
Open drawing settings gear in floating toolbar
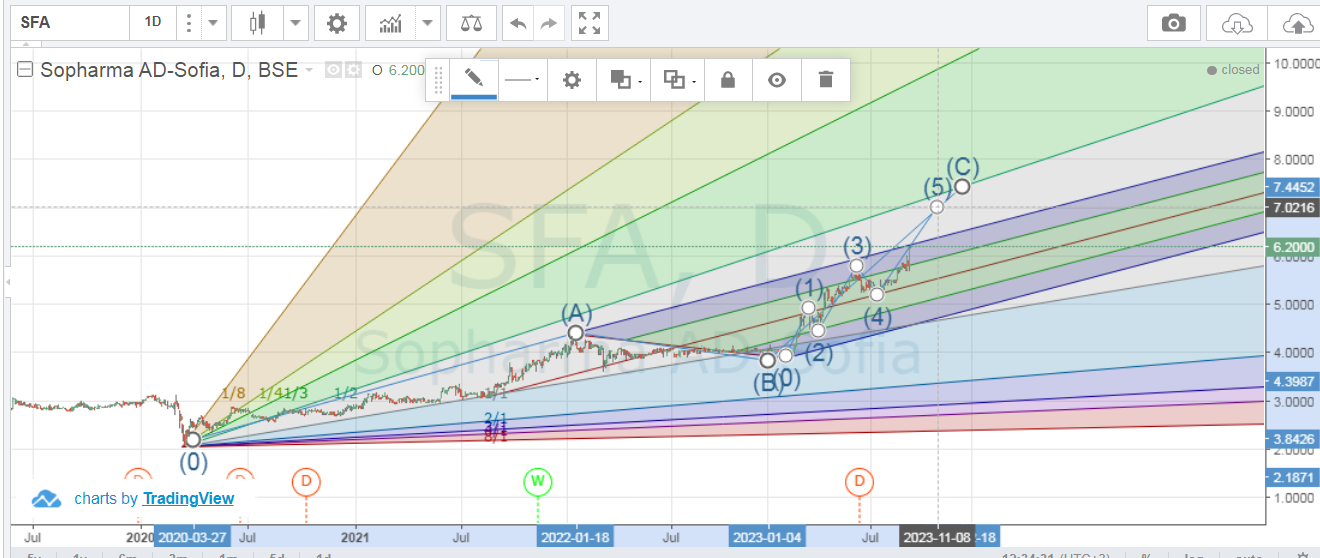(x=571, y=80)
